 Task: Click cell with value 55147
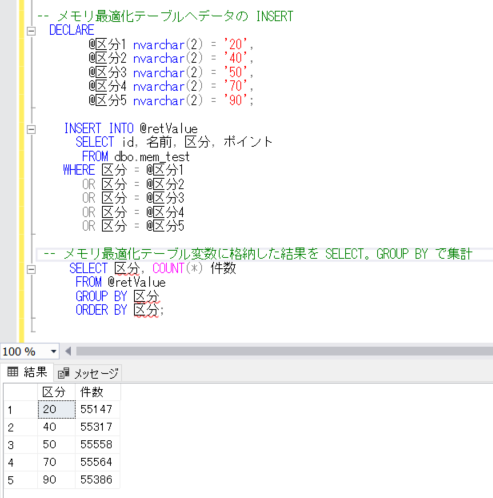click(x=98, y=409)
